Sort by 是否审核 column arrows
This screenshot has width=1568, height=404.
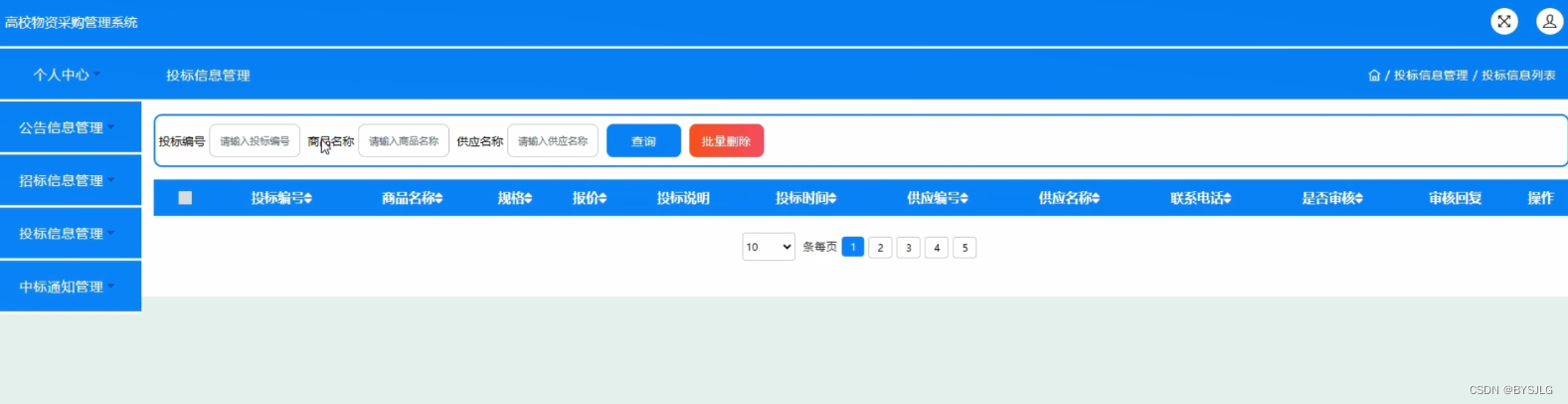click(1359, 199)
